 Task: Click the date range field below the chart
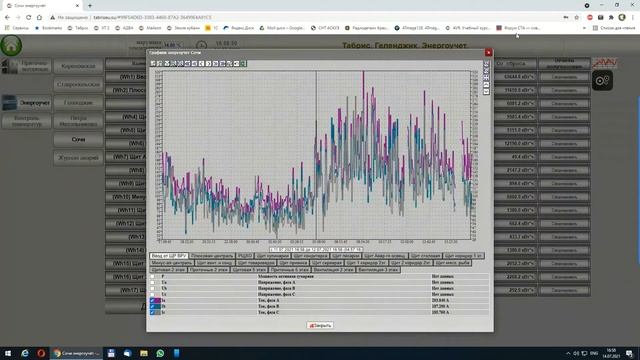(x=316, y=249)
